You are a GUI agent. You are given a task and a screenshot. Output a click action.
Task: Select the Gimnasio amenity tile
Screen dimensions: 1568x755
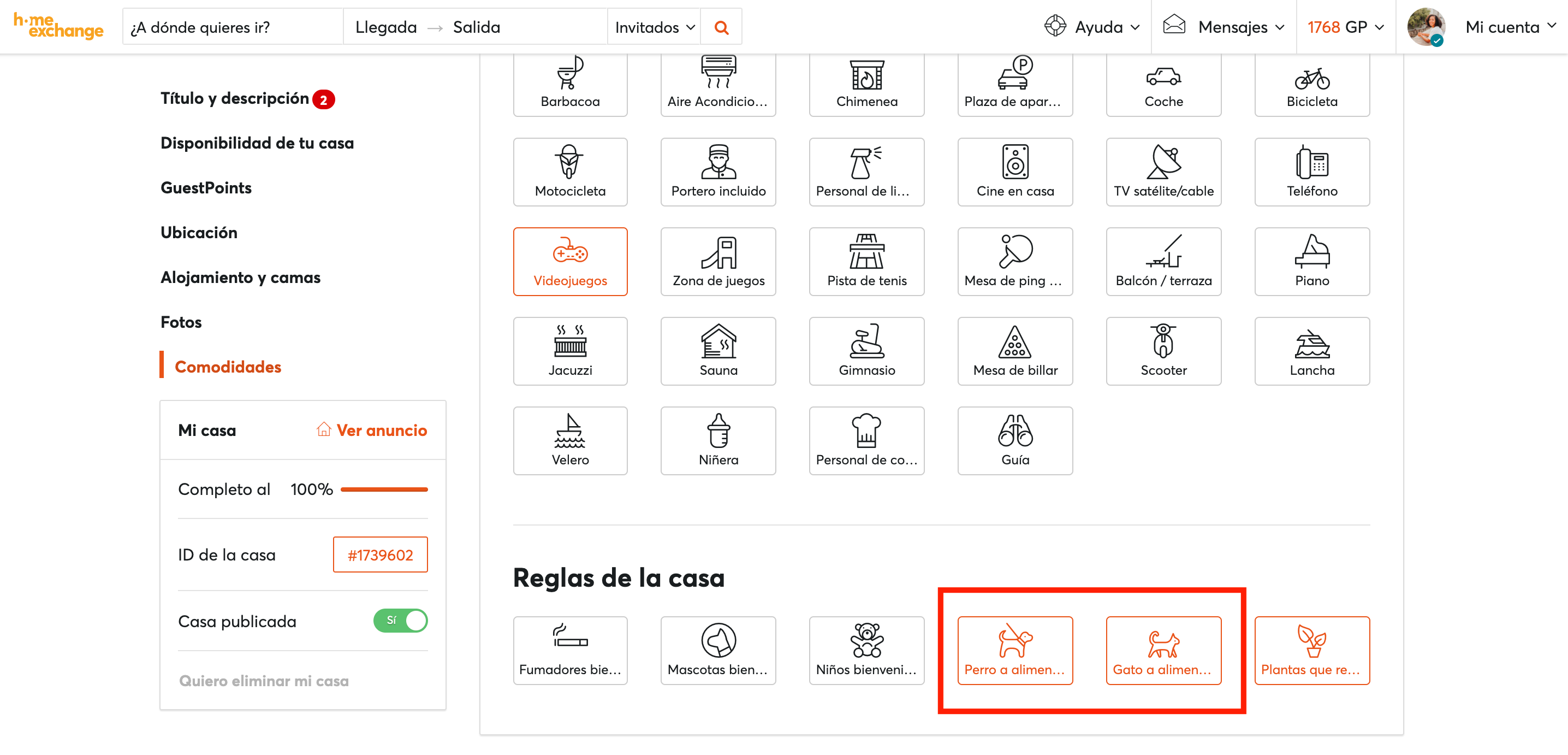866,351
